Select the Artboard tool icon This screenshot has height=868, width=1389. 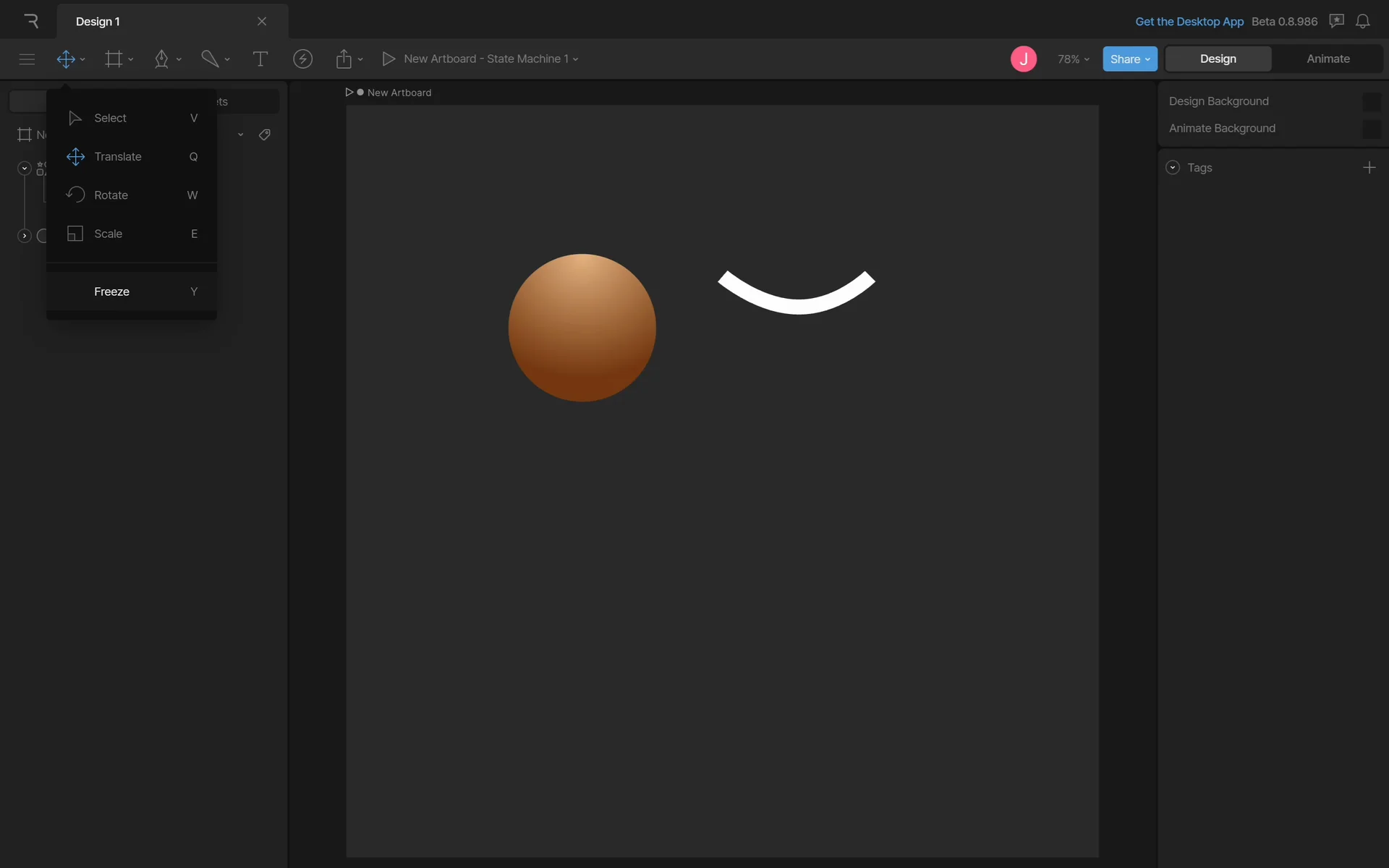click(114, 59)
